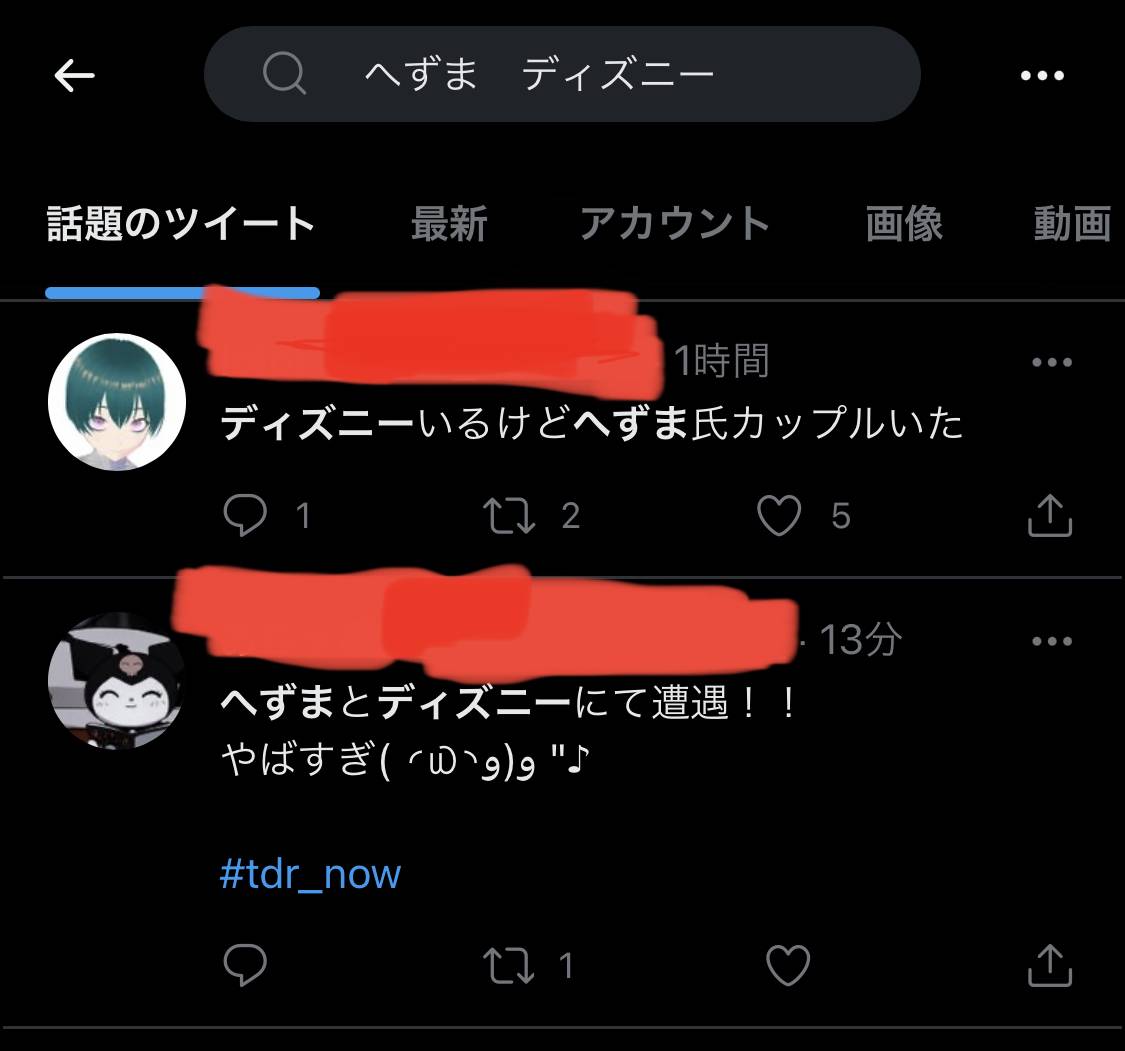Open the #tdr_now hashtag link
The width and height of the screenshot is (1125, 1051).
point(310,874)
